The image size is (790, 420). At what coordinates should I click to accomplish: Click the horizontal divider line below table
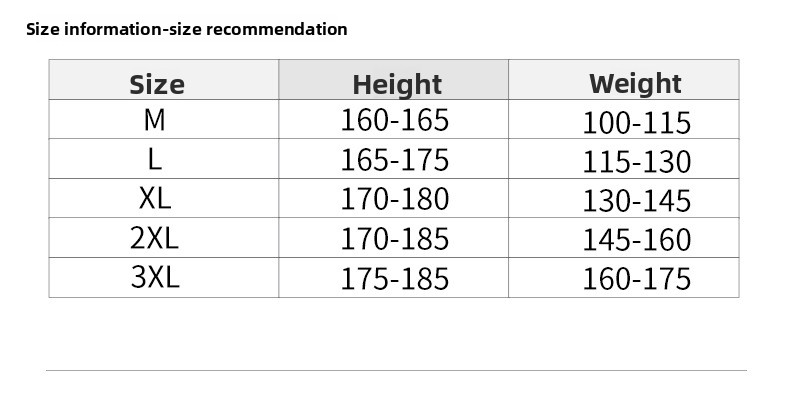[x=396, y=371]
